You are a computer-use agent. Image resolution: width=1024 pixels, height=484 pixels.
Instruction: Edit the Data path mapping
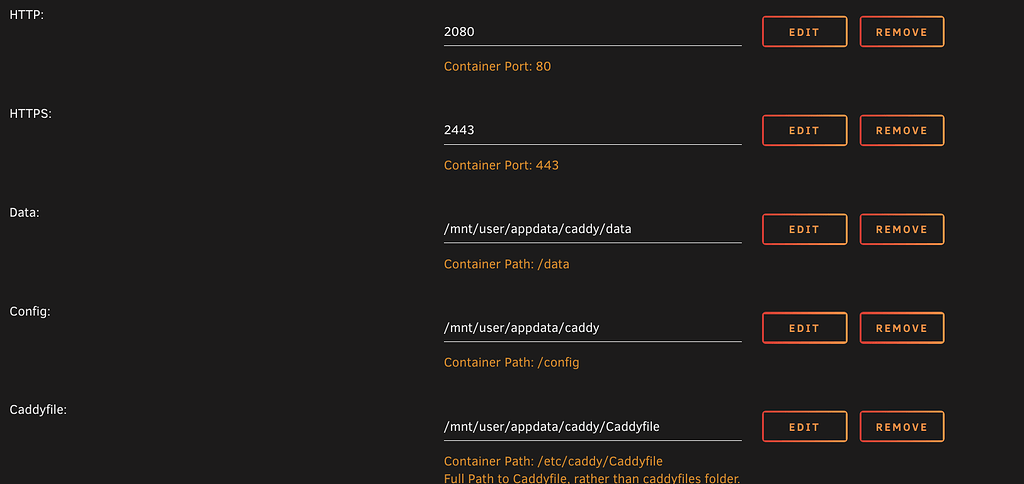tap(804, 229)
